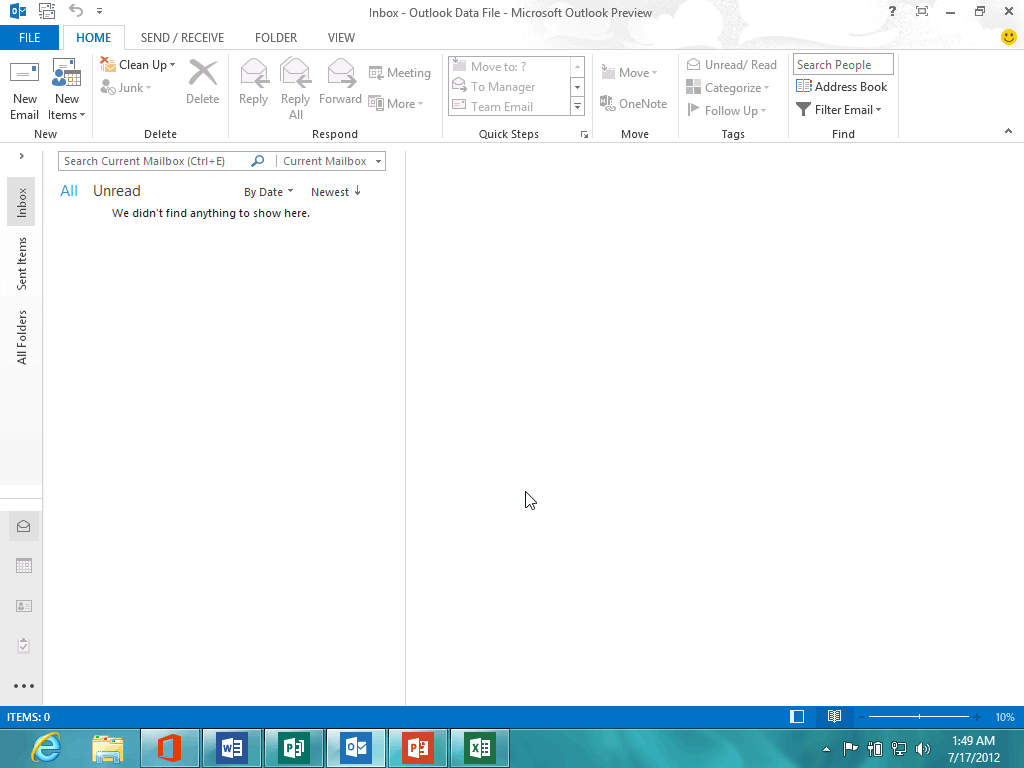Image resolution: width=1024 pixels, height=768 pixels.
Task: Open the All Folders vertical tab
Action: [x=22, y=337]
